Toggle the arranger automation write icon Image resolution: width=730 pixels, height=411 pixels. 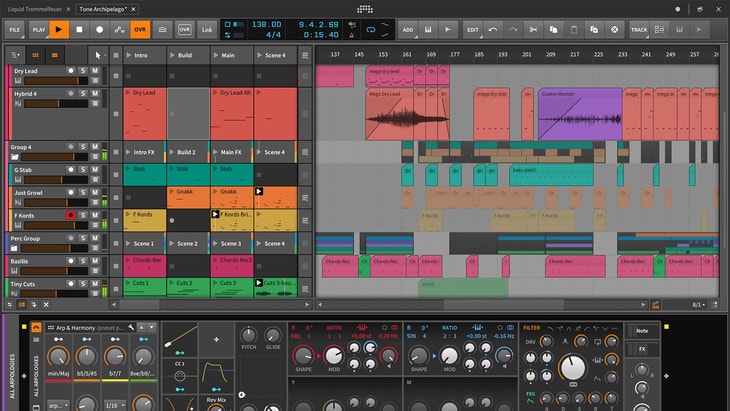120,29
